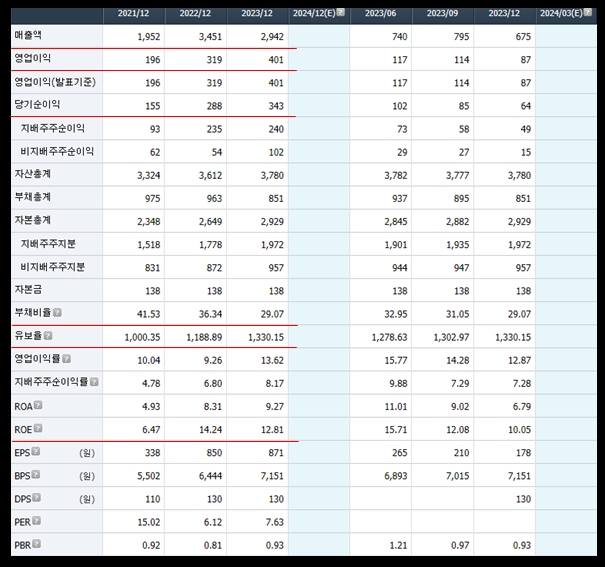Select the 2023/09 column header

[442, 14]
